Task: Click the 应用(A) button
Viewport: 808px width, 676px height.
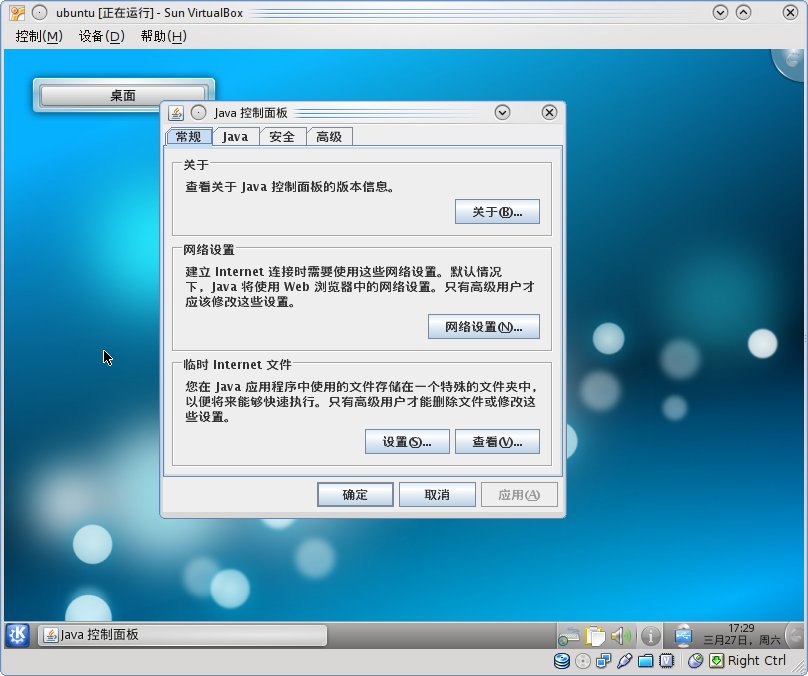Action: coord(519,495)
